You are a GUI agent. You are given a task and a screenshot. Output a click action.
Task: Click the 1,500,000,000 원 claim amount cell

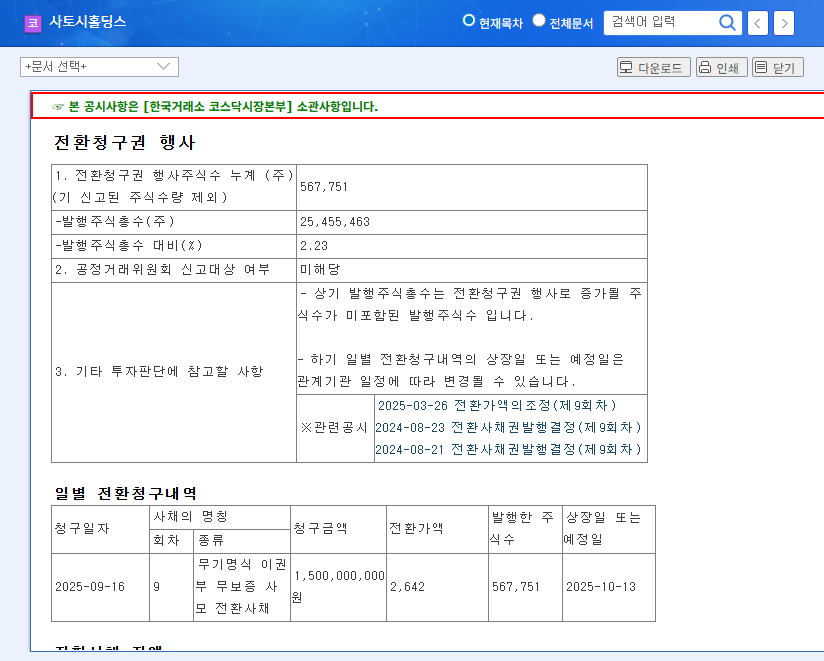click(338, 587)
